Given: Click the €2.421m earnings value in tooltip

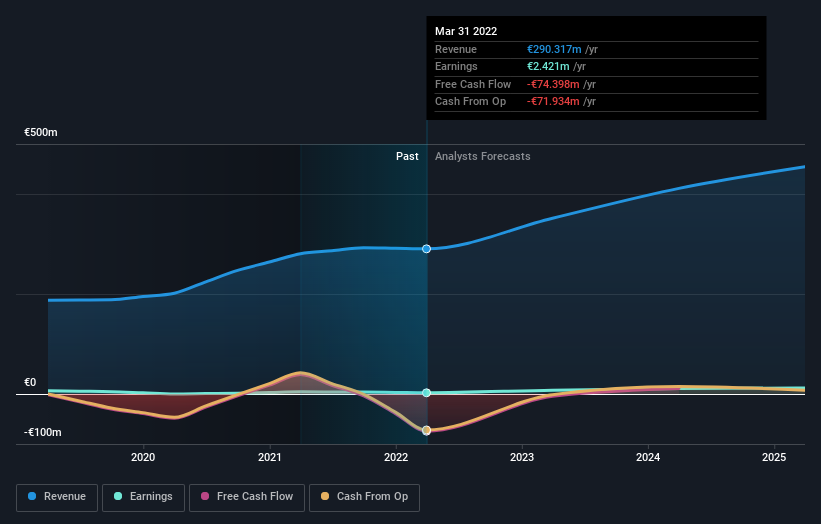Looking at the screenshot, I should (x=548, y=66).
